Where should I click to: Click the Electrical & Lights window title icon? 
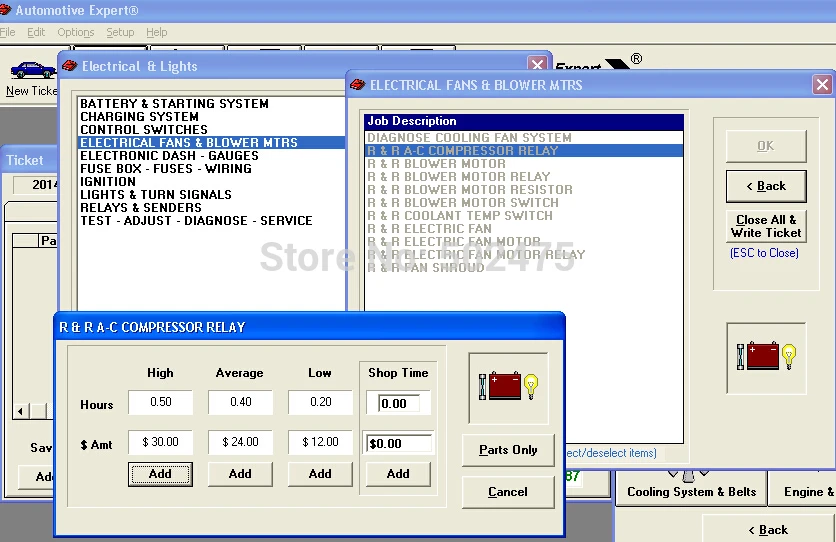(69, 66)
